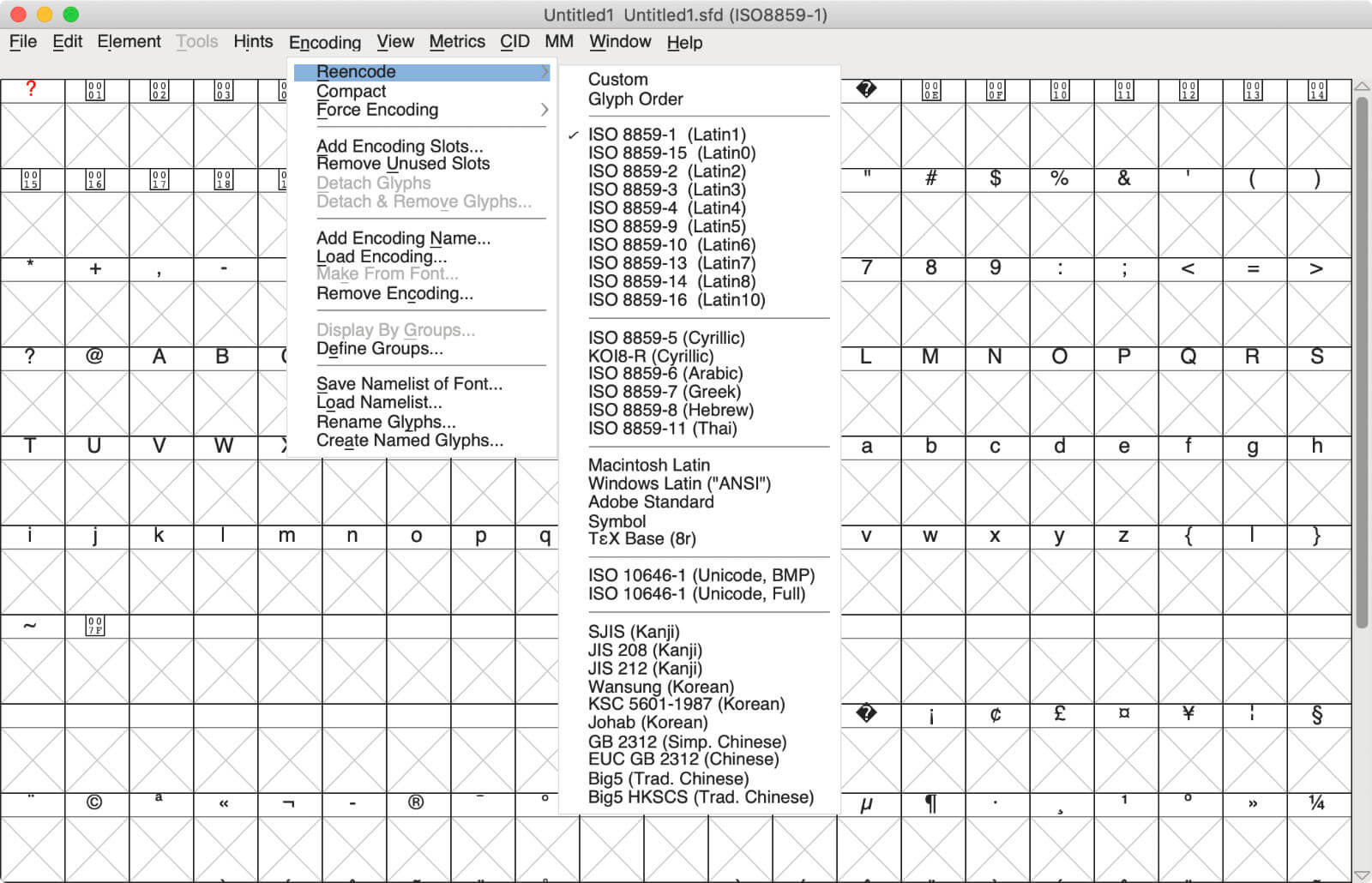The image size is (1372, 883).
Task: Click Load Encoding...
Action: click(381, 256)
